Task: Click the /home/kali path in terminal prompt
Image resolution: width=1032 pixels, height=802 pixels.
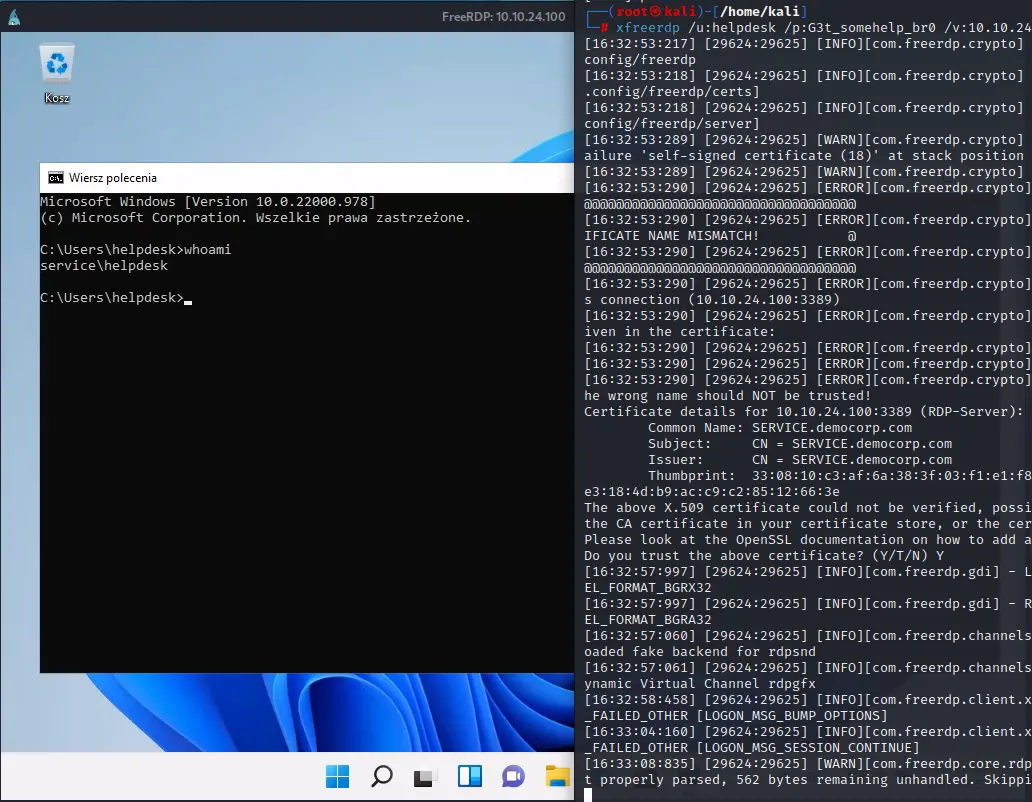Action: coord(747,11)
